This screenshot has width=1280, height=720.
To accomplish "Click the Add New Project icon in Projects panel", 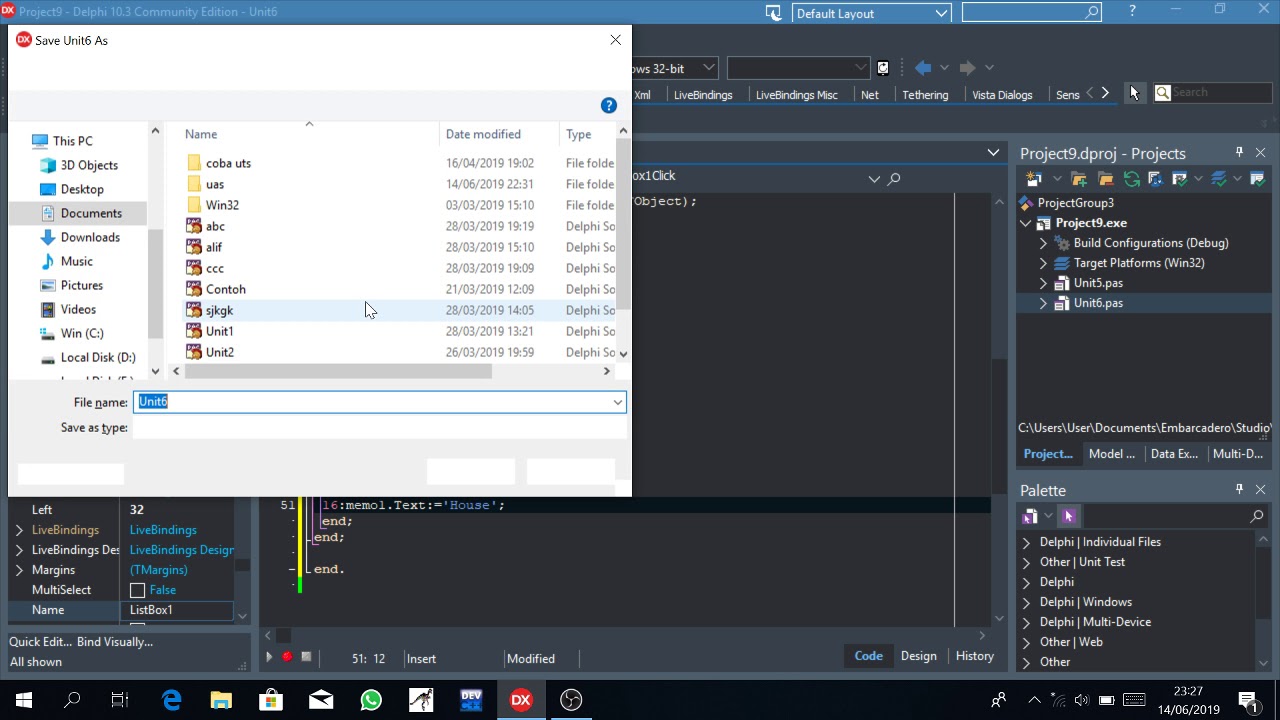I will point(1034,179).
